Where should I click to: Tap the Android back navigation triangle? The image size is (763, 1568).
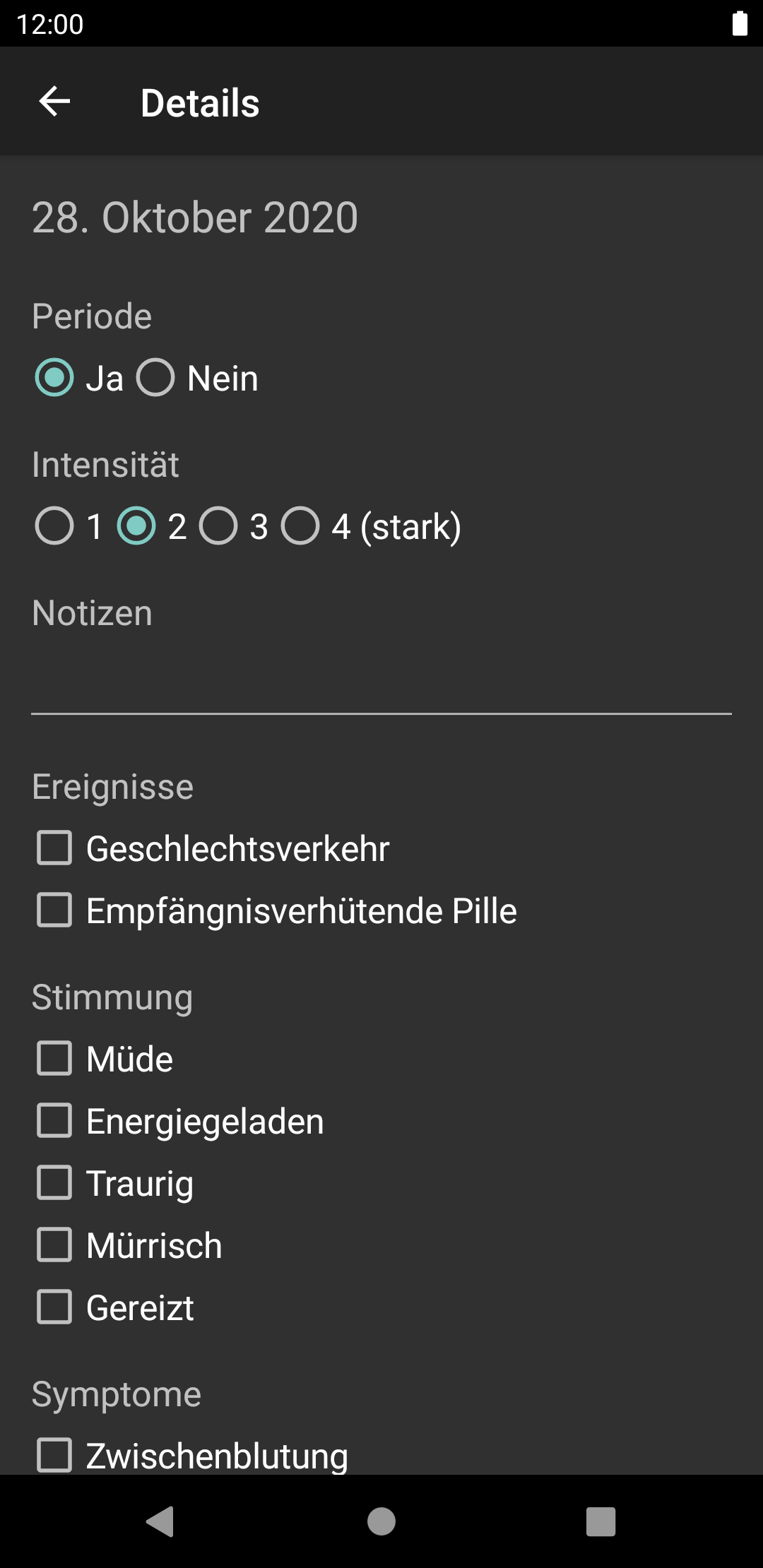tap(160, 1521)
